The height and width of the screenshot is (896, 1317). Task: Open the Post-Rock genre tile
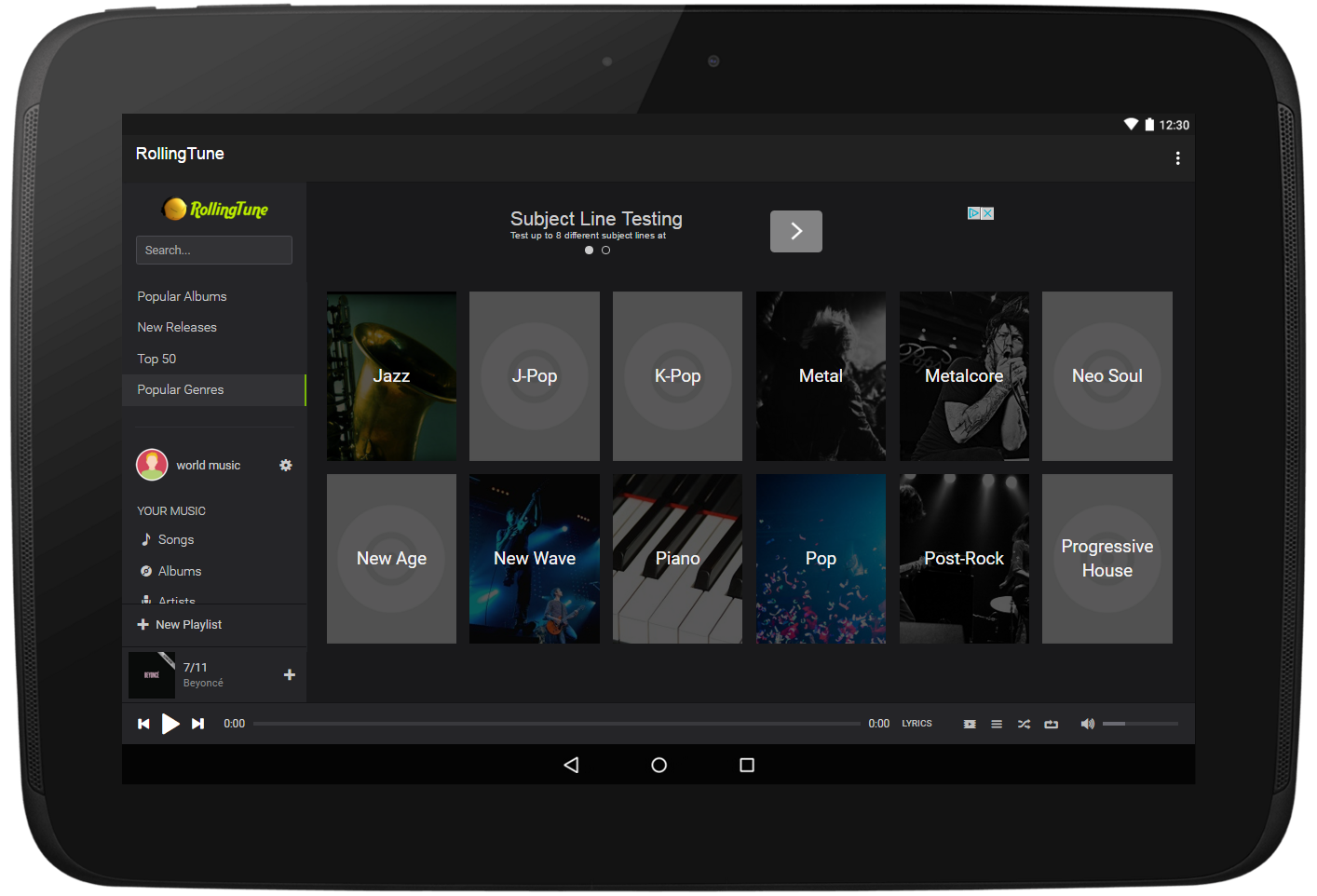(964, 559)
